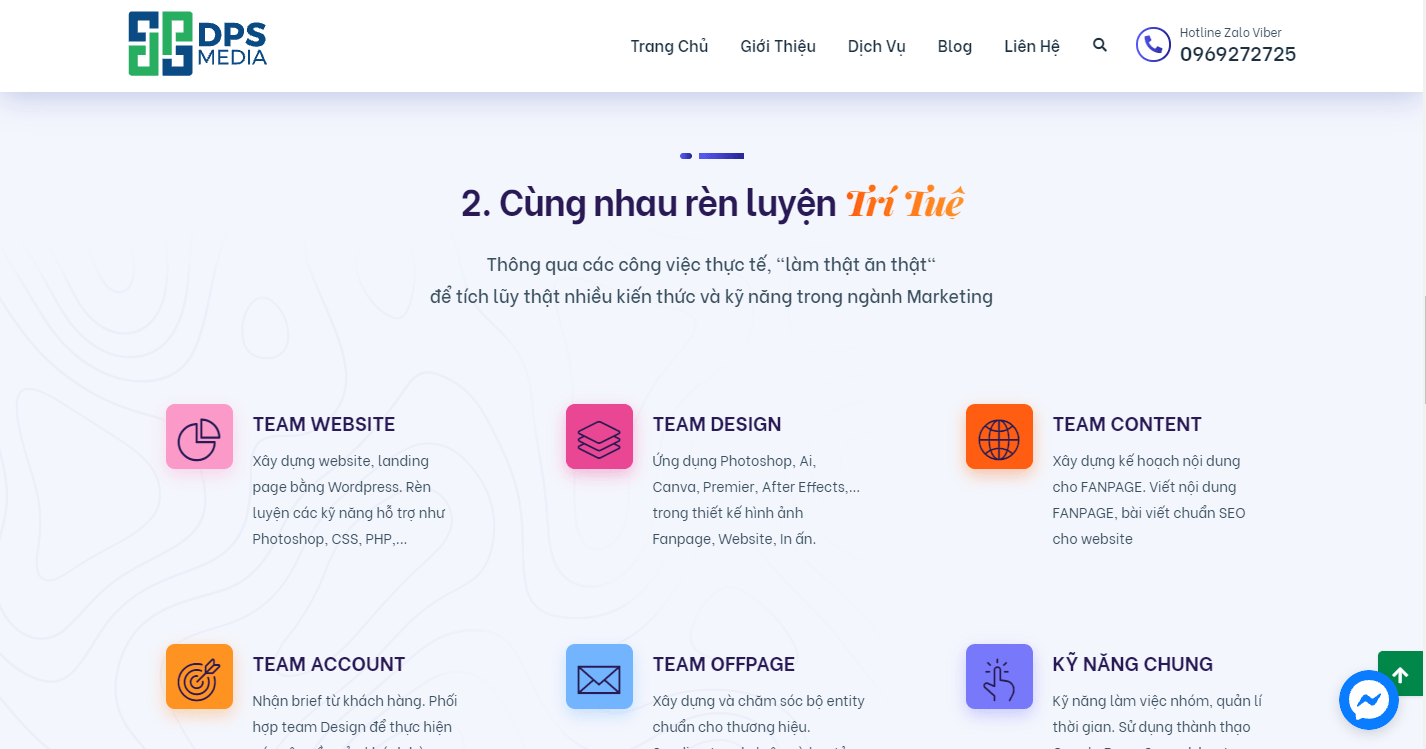Go to Trang Chủ menu item
The height and width of the screenshot is (749, 1426).
[669, 46]
